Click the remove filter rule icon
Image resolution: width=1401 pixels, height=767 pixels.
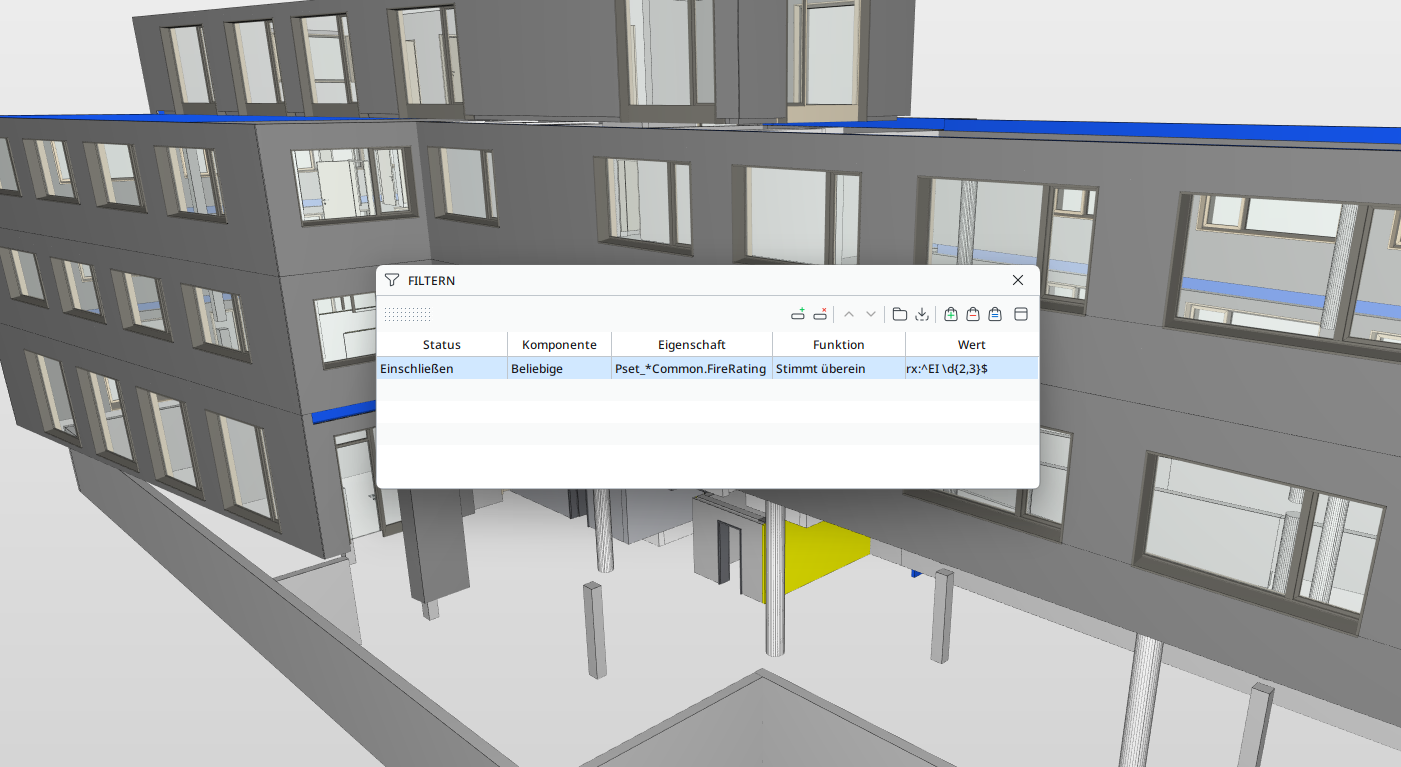coord(820,314)
